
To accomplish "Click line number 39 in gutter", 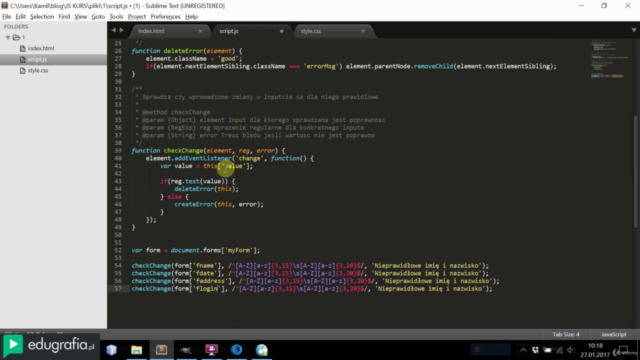I will [x=118, y=151].
